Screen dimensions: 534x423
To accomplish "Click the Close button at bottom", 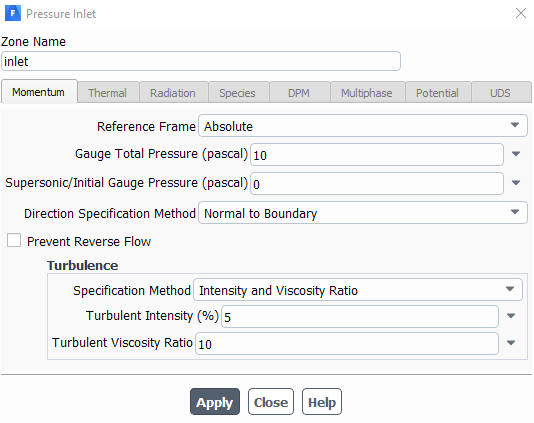I will 271,402.
